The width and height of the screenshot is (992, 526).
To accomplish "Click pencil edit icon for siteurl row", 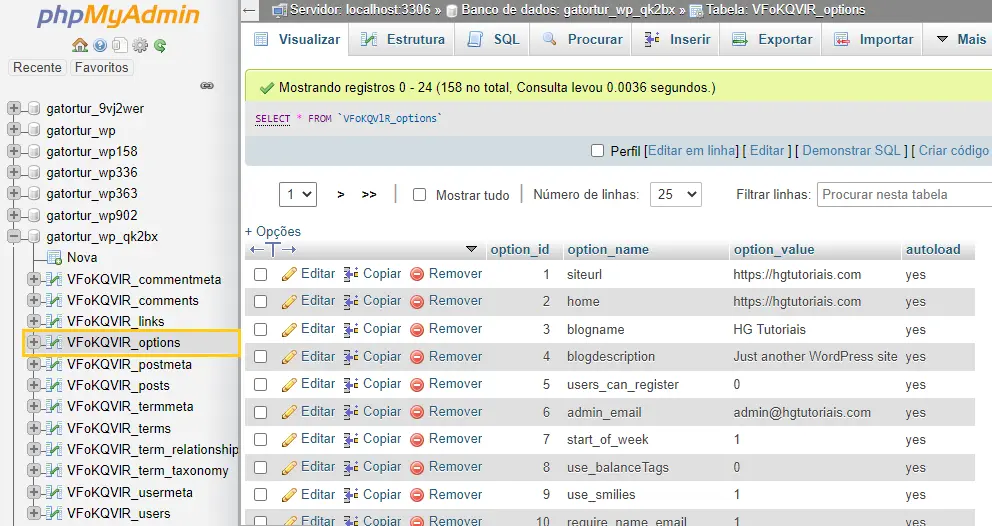I will pos(289,274).
